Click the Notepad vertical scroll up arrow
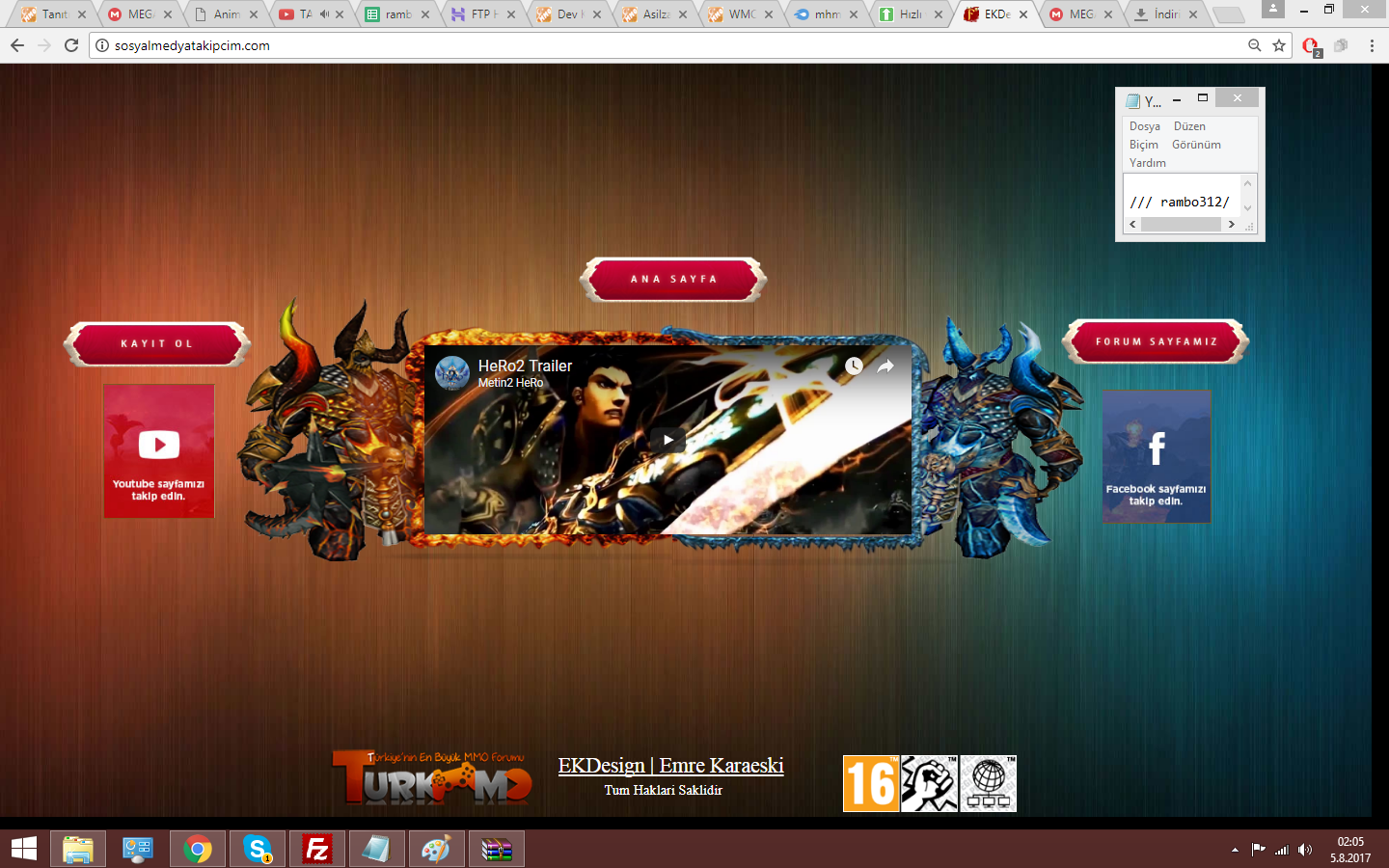 [1247, 183]
